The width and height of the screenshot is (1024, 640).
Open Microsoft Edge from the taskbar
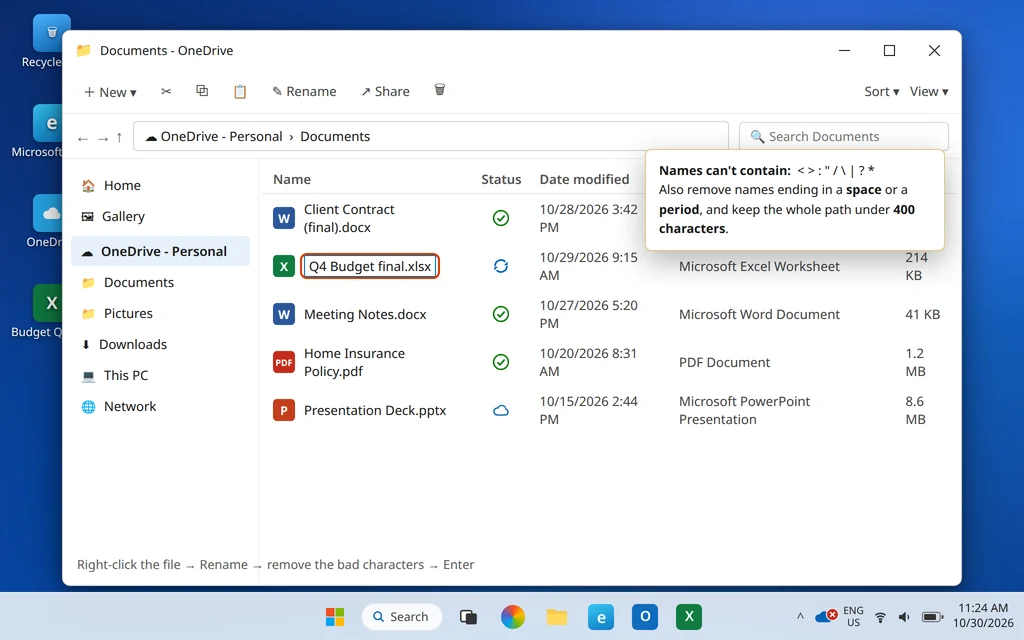(601, 616)
